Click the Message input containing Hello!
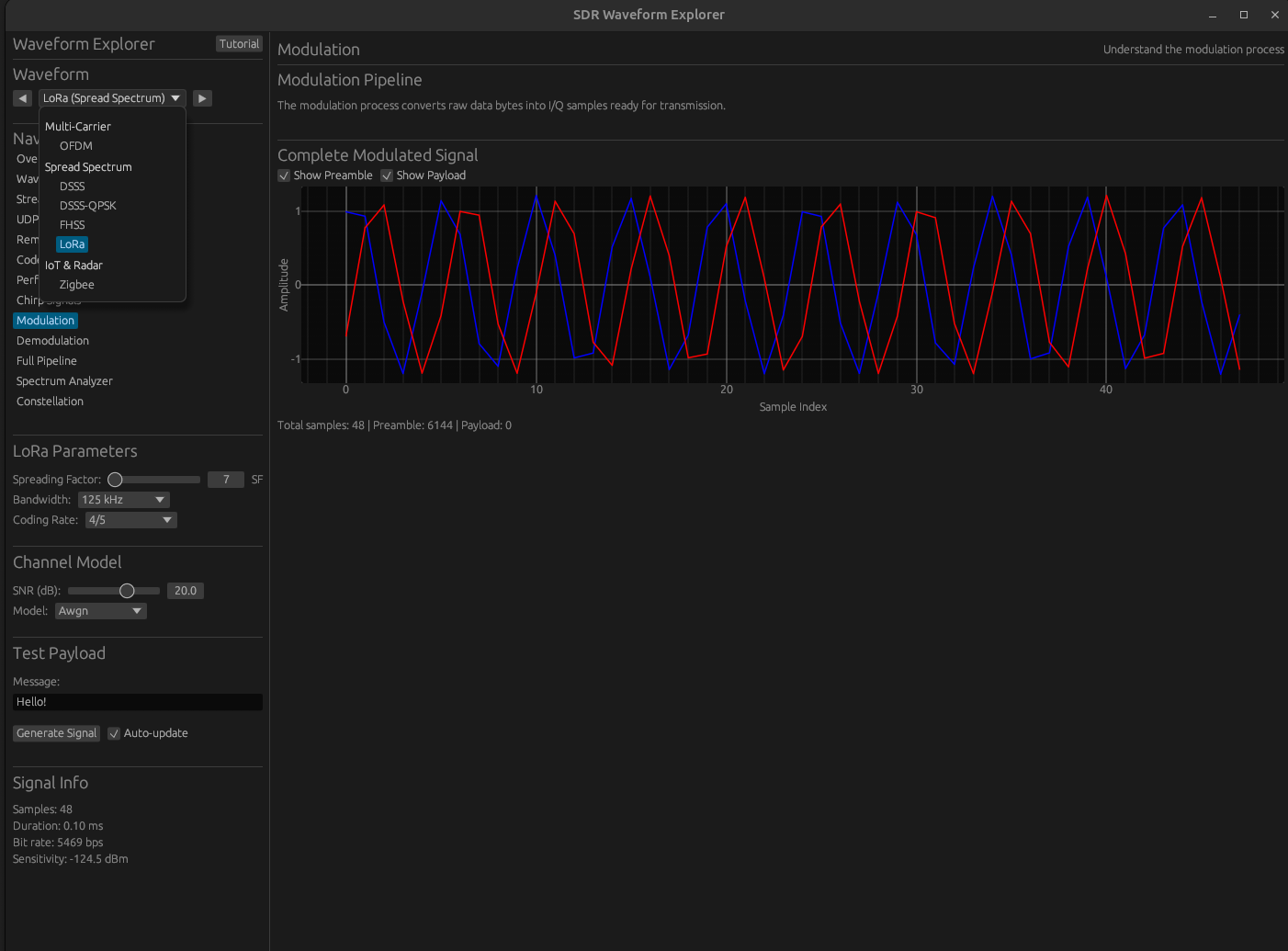The width and height of the screenshot is (1288, 951). pyautogui.click(x=137, y=701)
